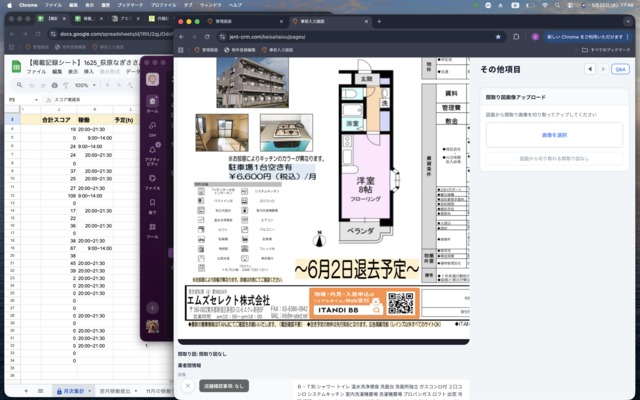Viewport: 640px width, 400px height.
Task: Click the apartment building exterior photo
Action: [252, 82]
